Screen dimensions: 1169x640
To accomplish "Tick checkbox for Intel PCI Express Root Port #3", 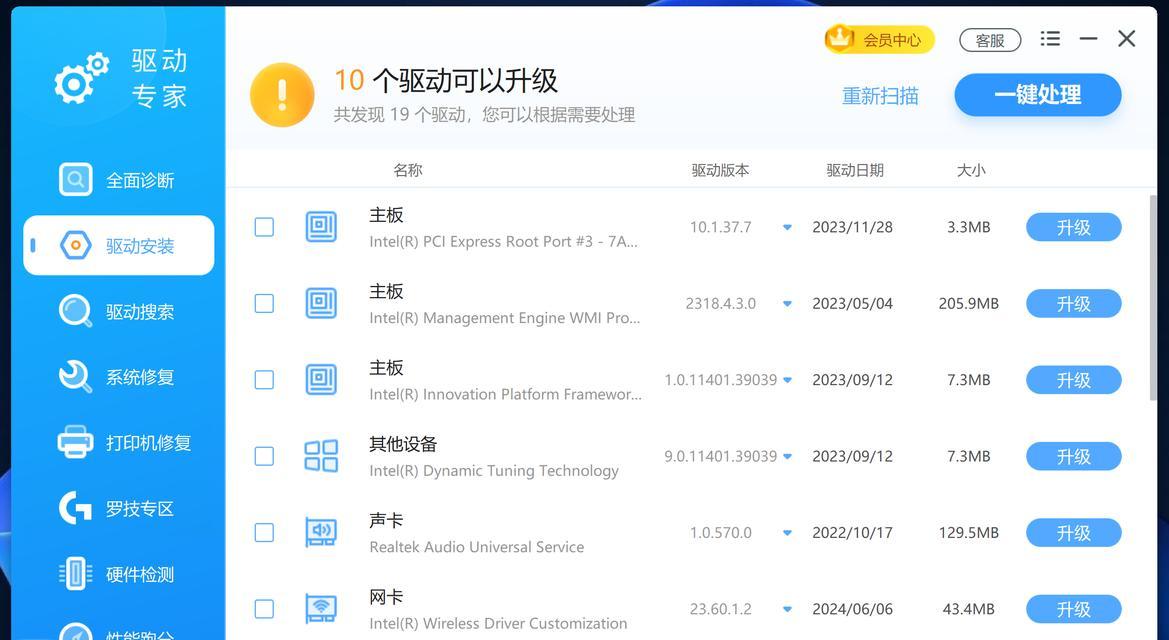I will pos(264,227).
